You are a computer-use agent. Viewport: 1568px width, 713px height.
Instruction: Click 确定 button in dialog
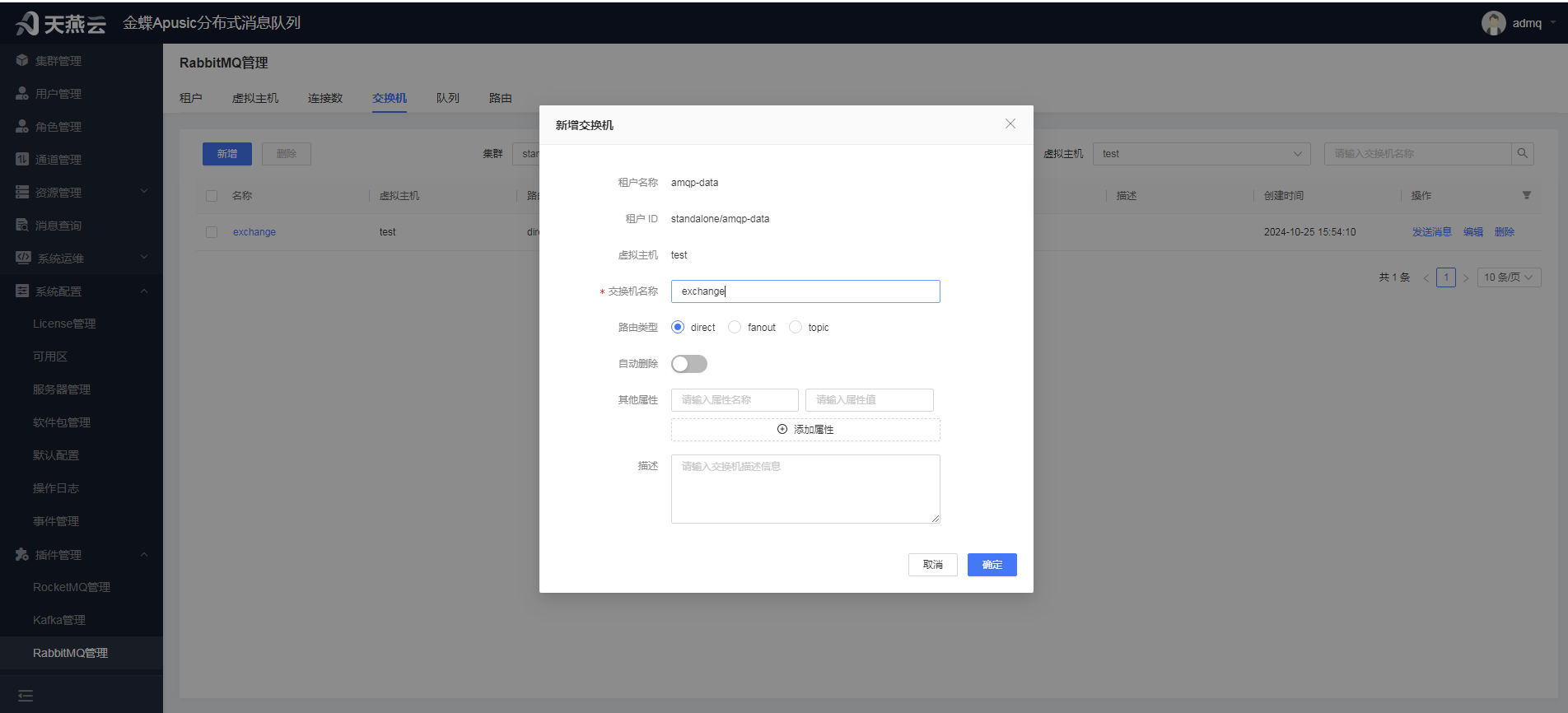pyautogui.click(x=992, y=565)
